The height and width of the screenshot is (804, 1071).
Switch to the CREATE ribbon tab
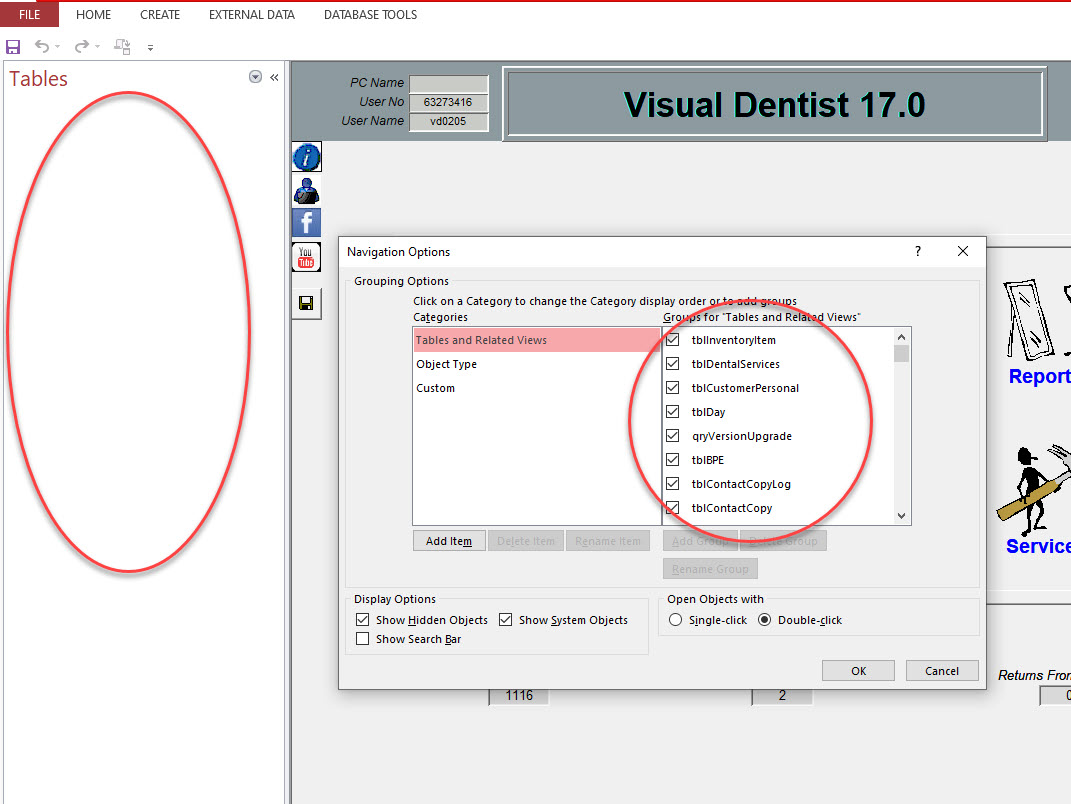pos(160,14)
